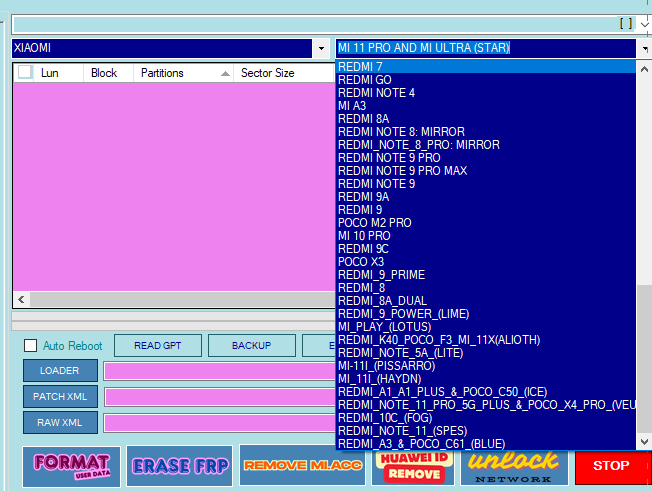Click the PATCH XML path input field
652x491 pixels.
[220, 397]
